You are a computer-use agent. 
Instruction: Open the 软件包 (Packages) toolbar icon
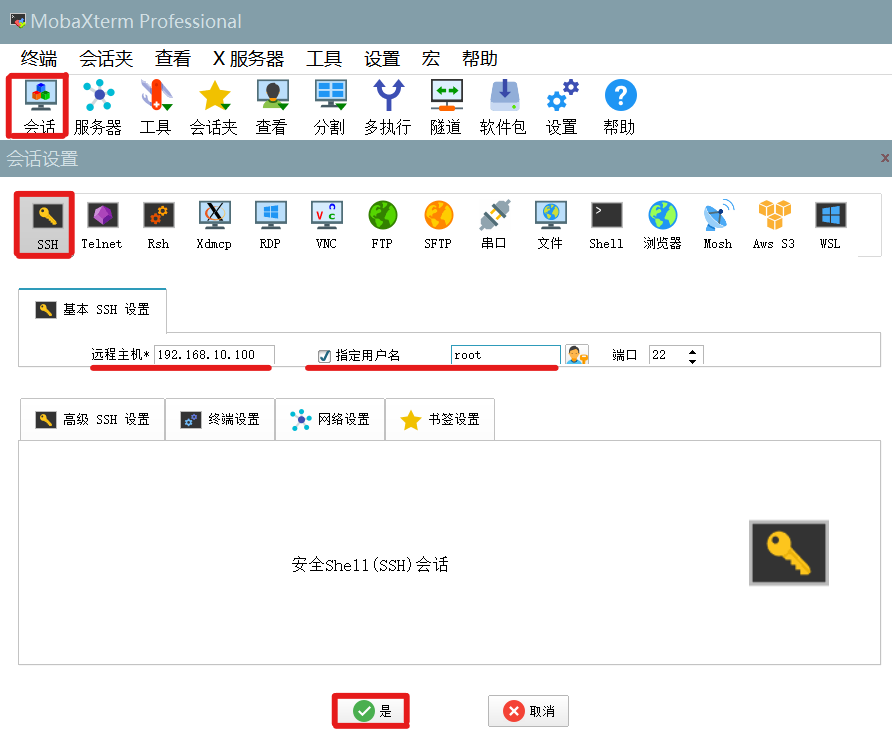pos(503,107)
